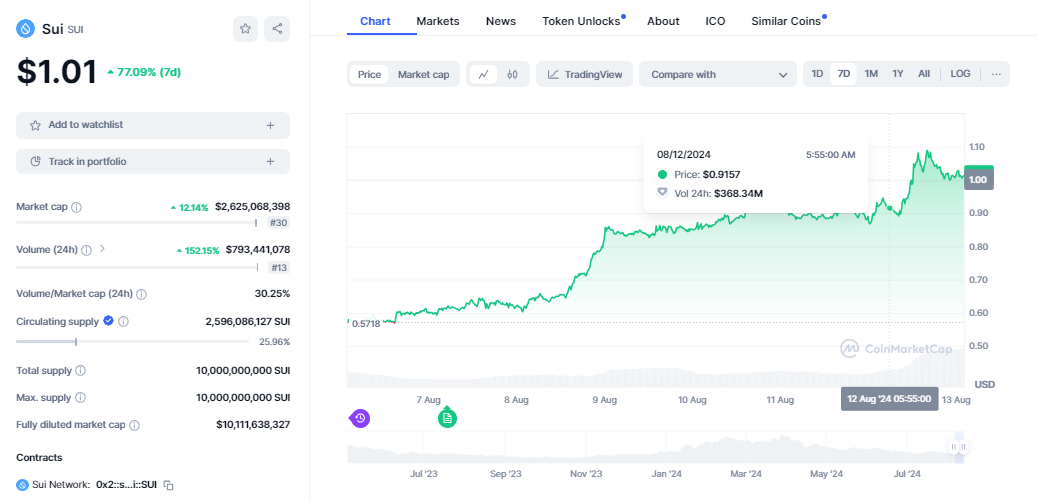Open the News tab
Viewport: 1038px width, 501px height.
pyautogui.click(x=500, y=21)
